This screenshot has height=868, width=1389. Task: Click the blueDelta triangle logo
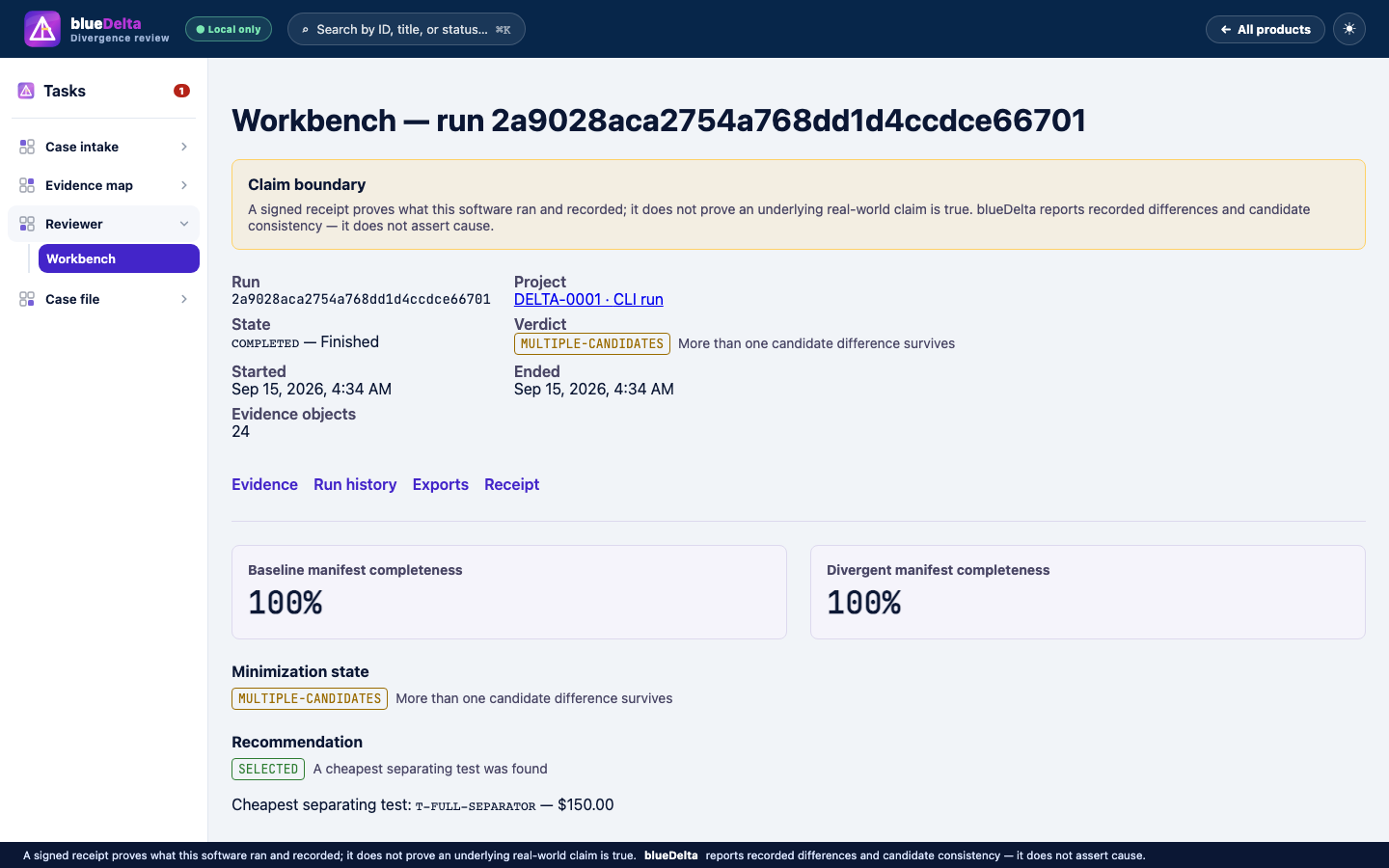click(x=42, y=29)
